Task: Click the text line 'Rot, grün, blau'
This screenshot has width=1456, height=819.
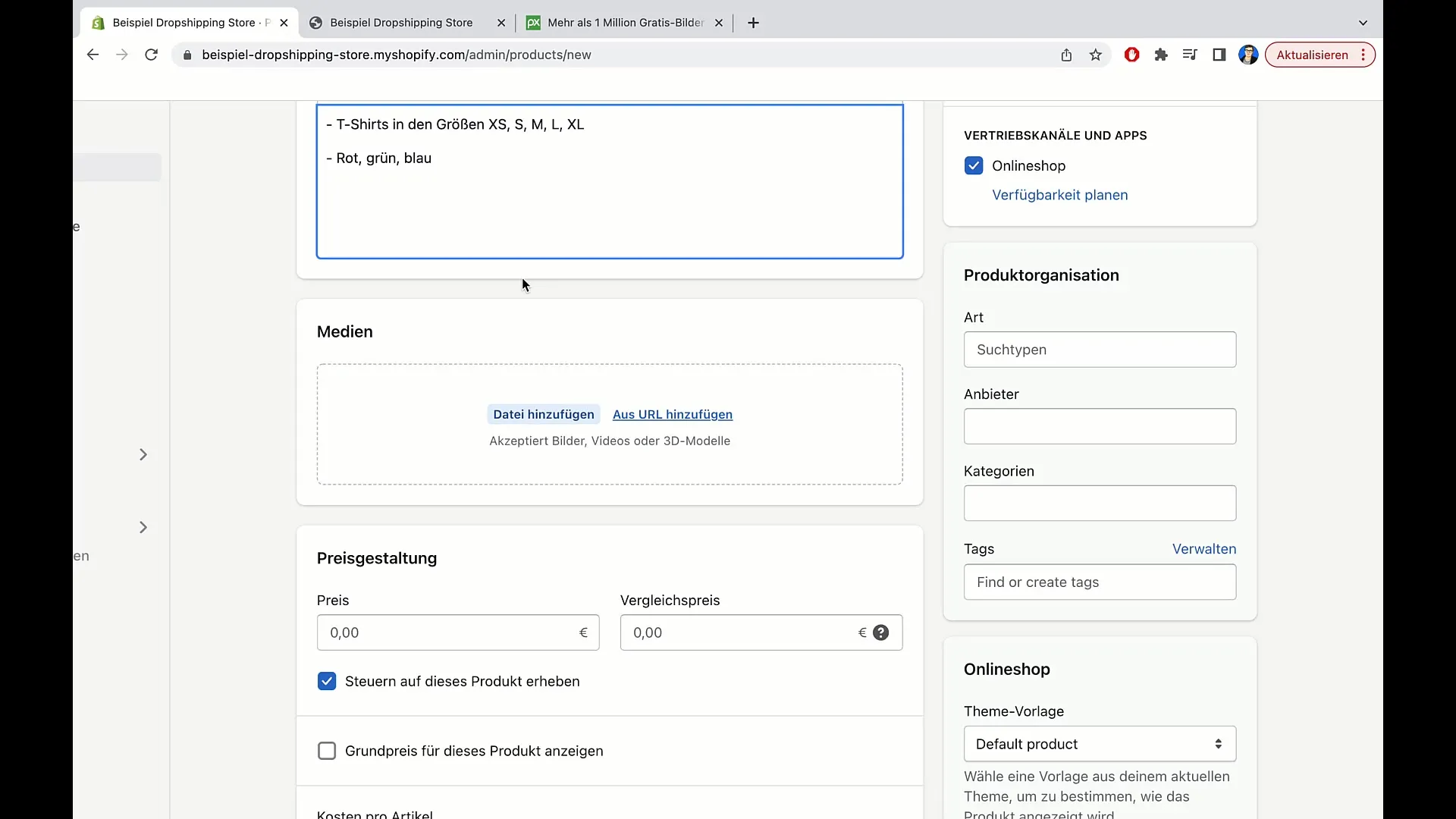Action: [384, 158]
